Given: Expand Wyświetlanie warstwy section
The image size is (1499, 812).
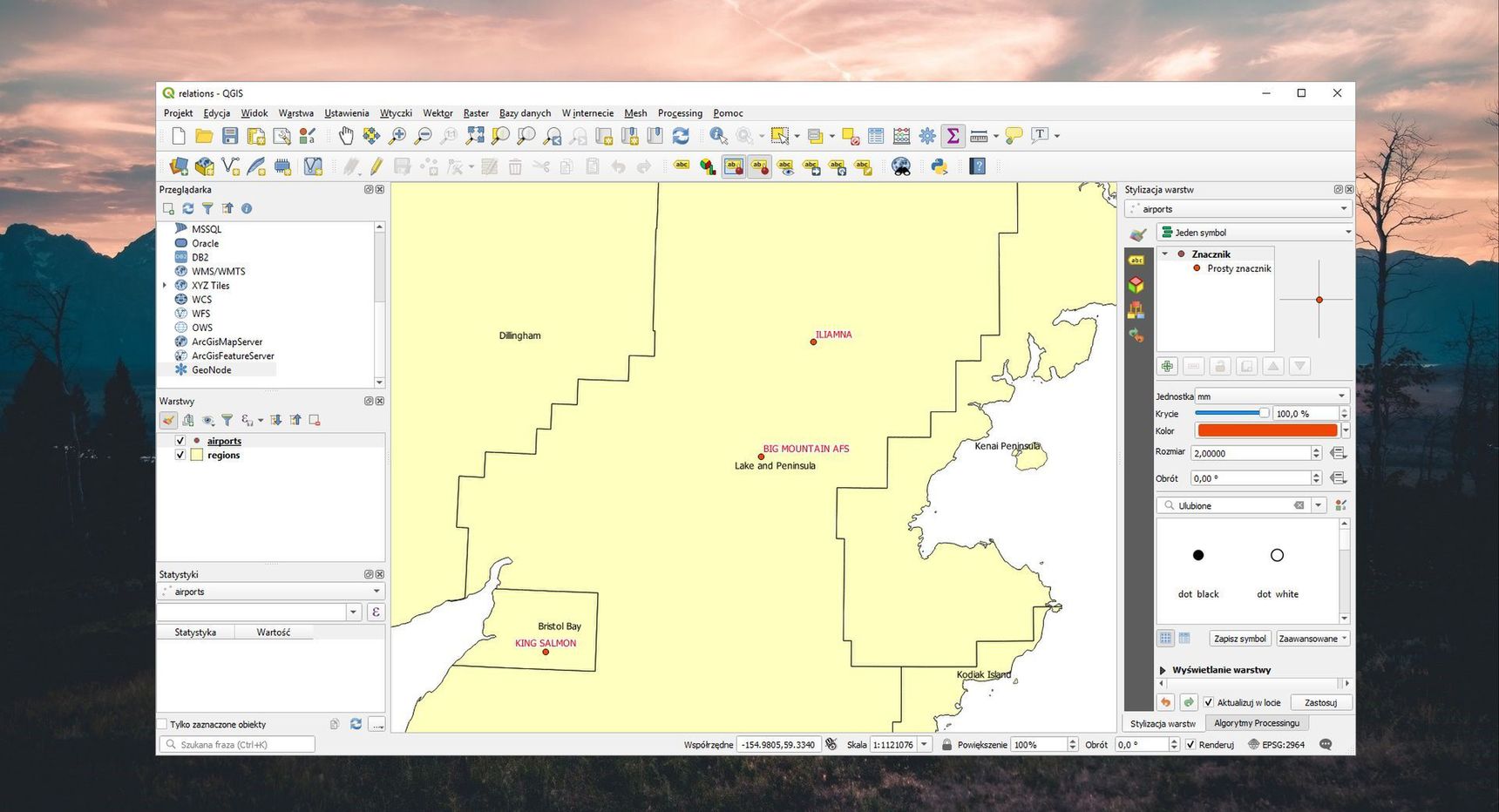Looking at the screenshot, I should click(1163, 670).
